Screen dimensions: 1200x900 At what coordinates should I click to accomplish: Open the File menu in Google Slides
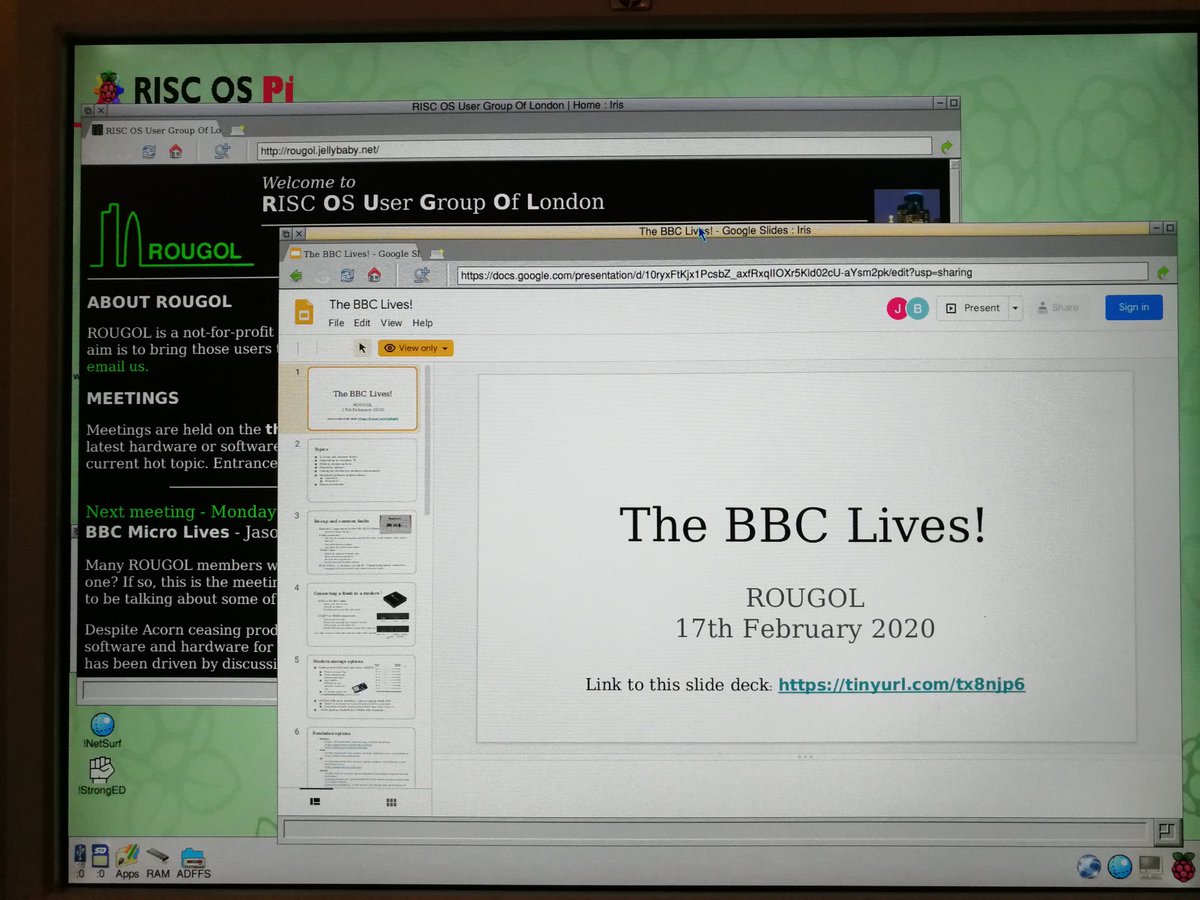pos(336,323)
